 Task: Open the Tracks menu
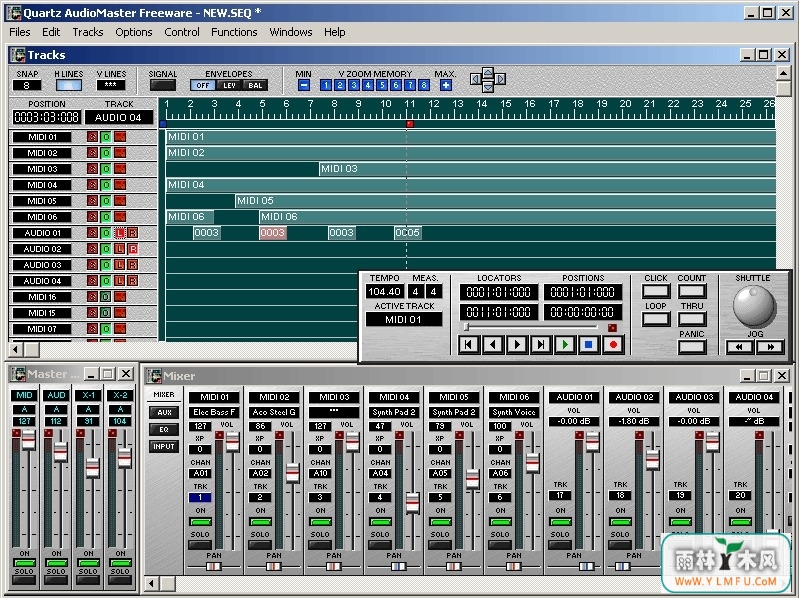pyautogui.click(x=88, y=32)
